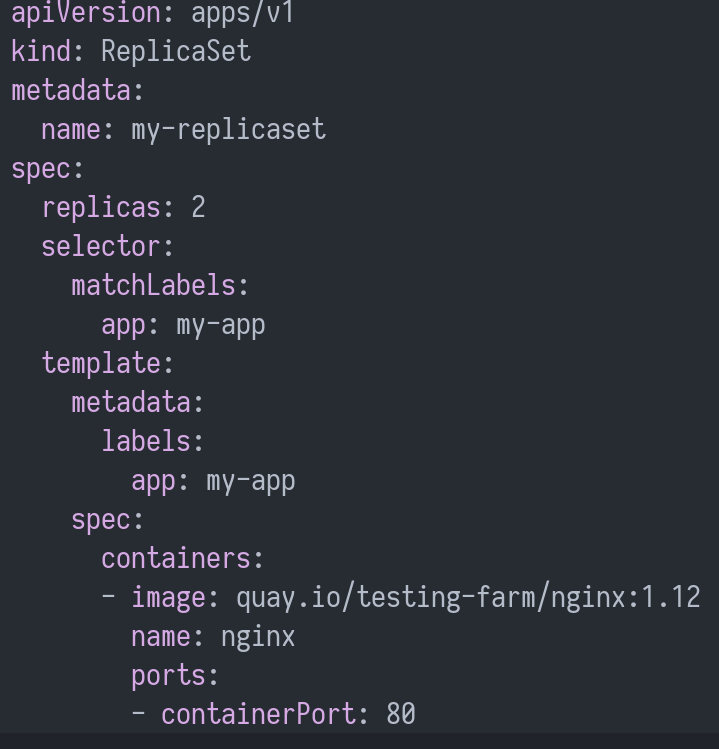This screenshot has width=719, height=749.
Task: Click the top-level spec key
Action: (41, 169)
